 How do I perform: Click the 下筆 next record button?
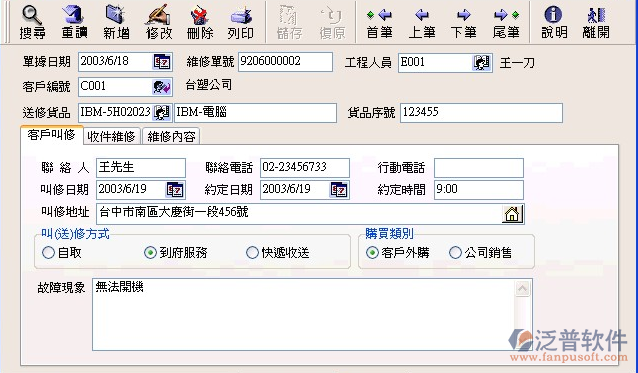(x=463, y=23)
